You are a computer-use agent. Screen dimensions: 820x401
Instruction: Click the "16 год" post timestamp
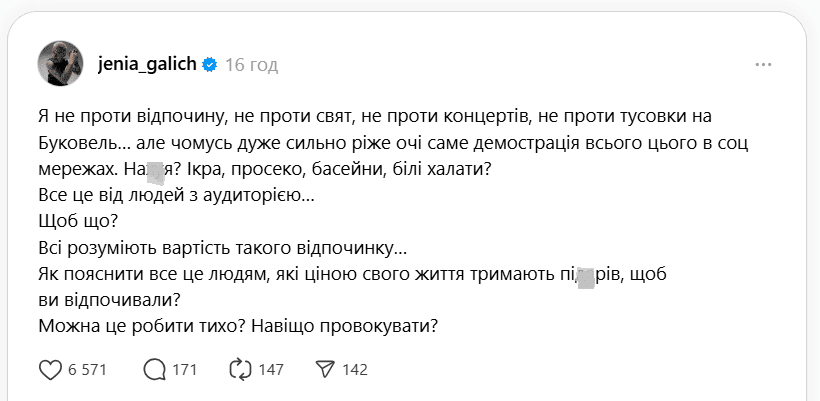[x=251, y=65]
